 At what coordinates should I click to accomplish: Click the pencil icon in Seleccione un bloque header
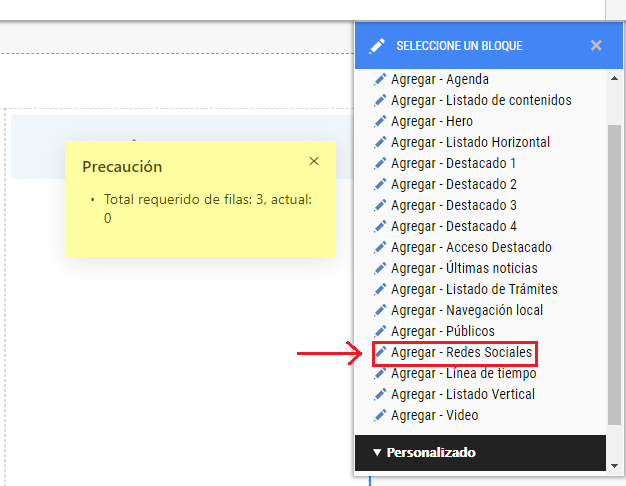pos(376,46)
